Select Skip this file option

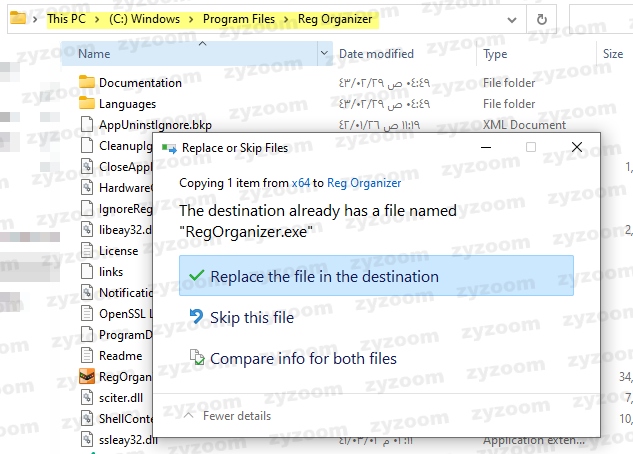point(252,318)
